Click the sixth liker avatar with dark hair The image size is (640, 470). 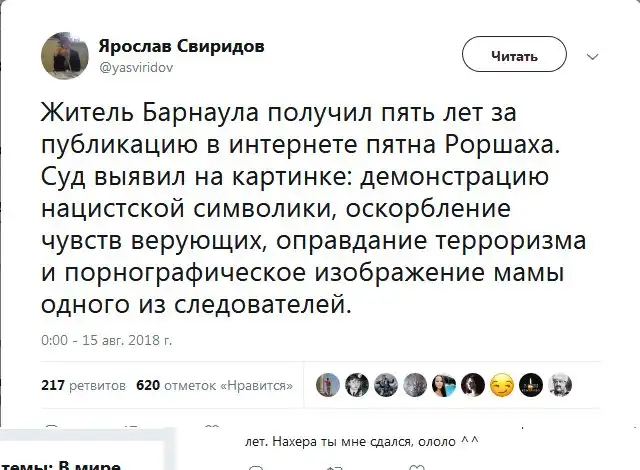pyautogui.click(x=473, y=385)
